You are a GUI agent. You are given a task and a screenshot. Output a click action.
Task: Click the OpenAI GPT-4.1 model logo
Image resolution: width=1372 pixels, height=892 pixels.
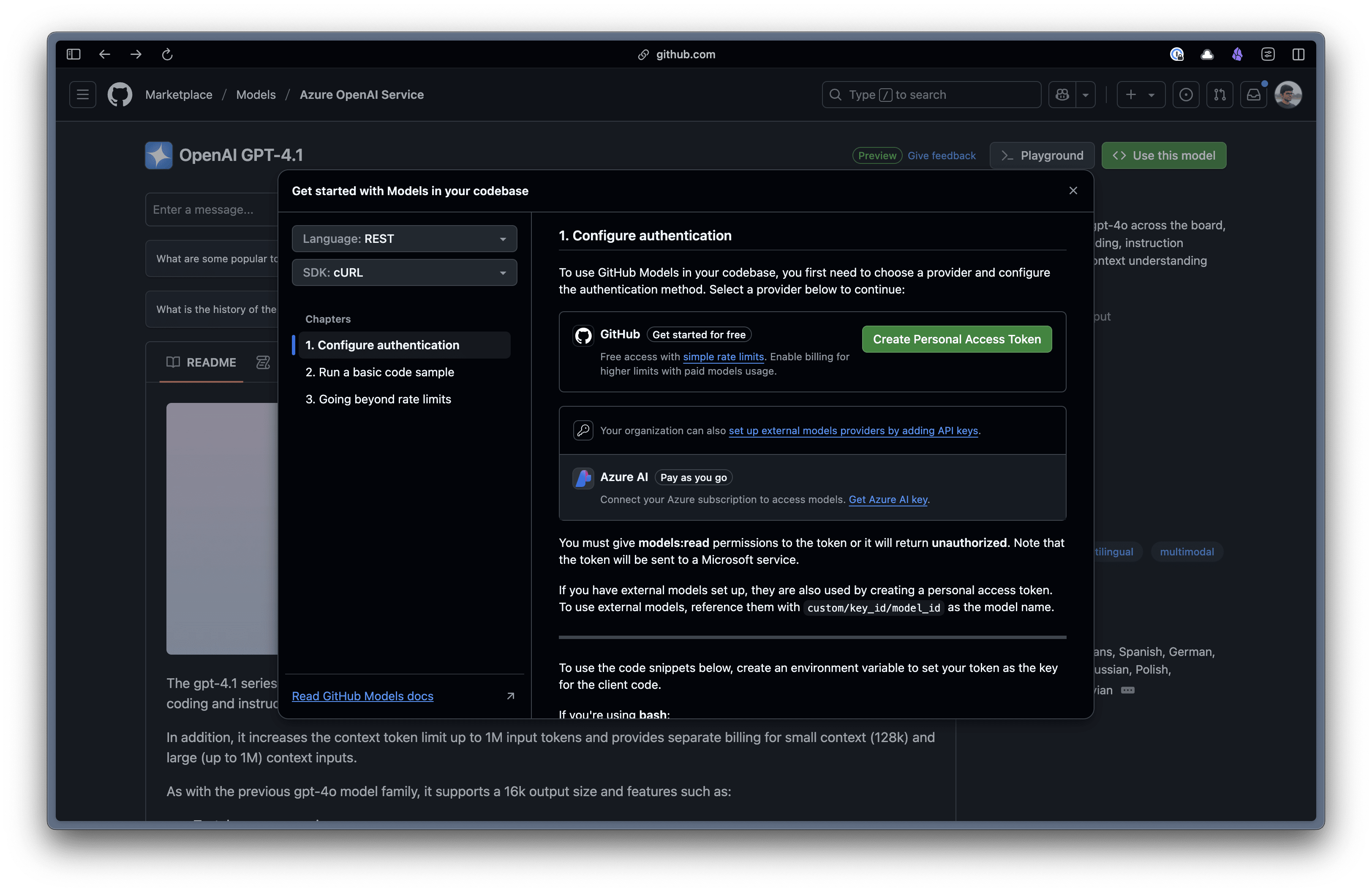(158, 155)
